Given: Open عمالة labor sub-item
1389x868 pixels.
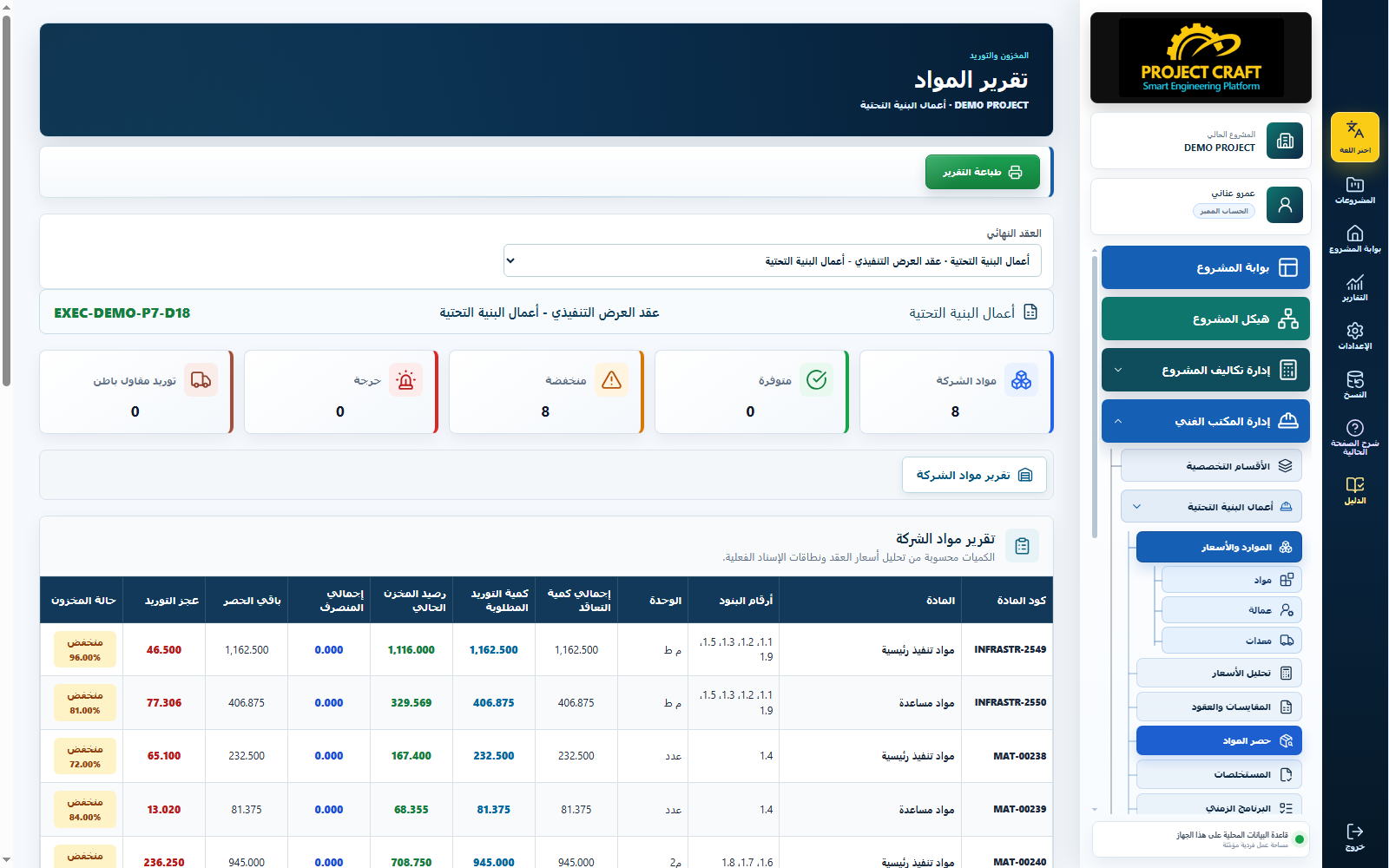Looking at the screenshot, I should [x=1231, y=610].
